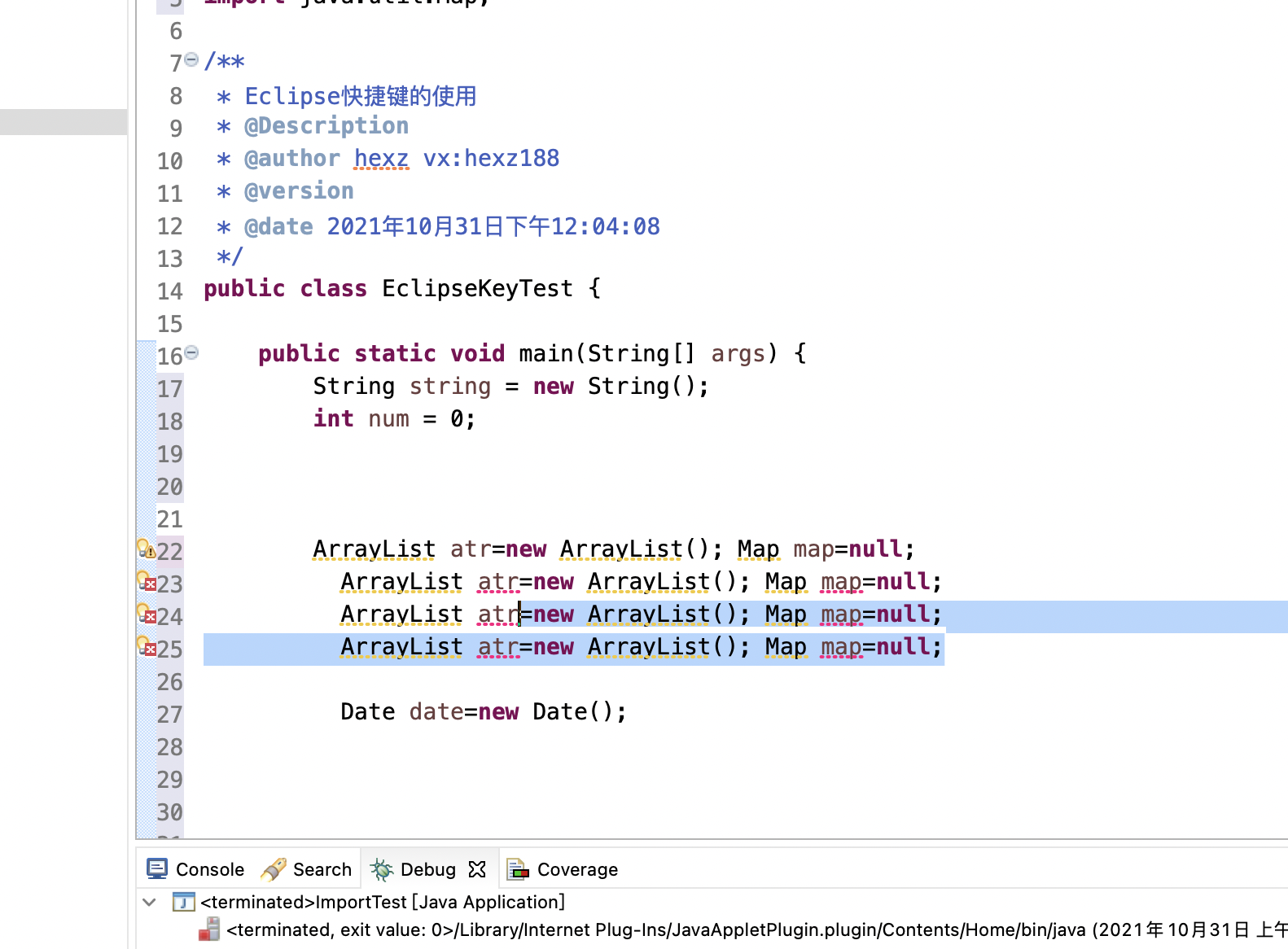The height and width of the screenshot is (949, 1288).
Task: Collapse the terminated ImportTest tree node
Action: tap(150, 902)
